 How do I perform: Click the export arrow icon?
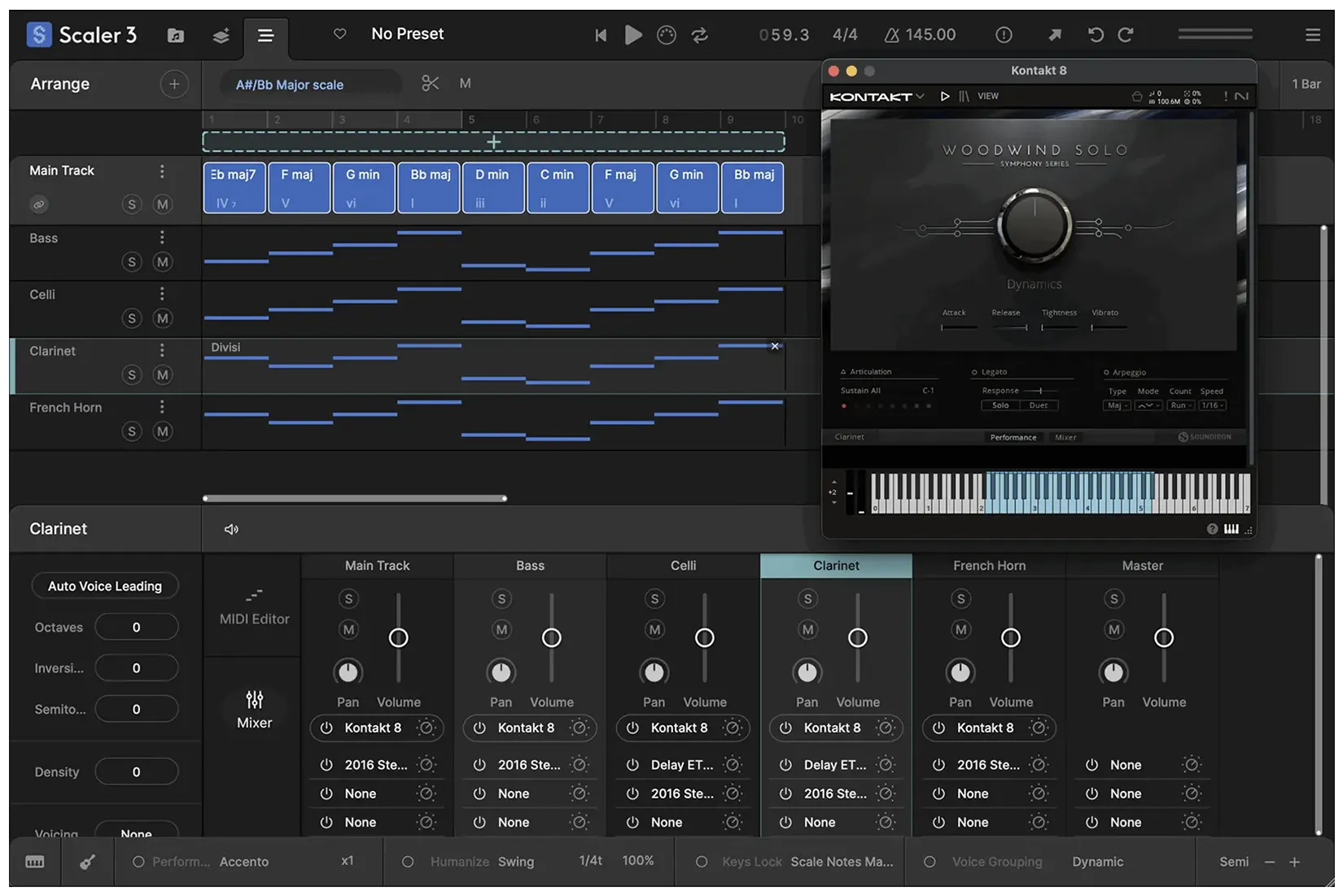click(1055, 34)
